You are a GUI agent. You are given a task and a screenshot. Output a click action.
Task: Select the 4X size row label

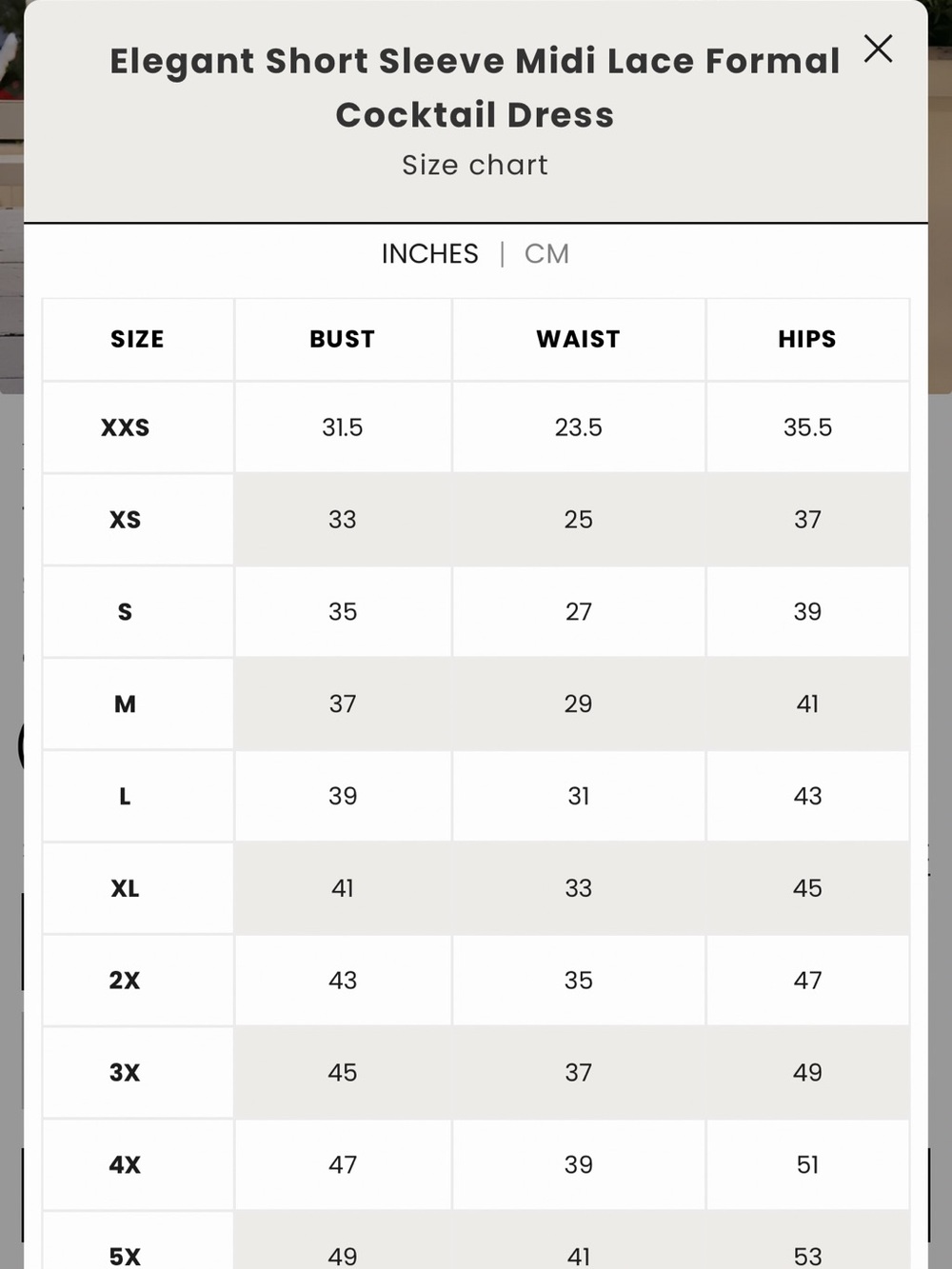[x=125, y=1165]
